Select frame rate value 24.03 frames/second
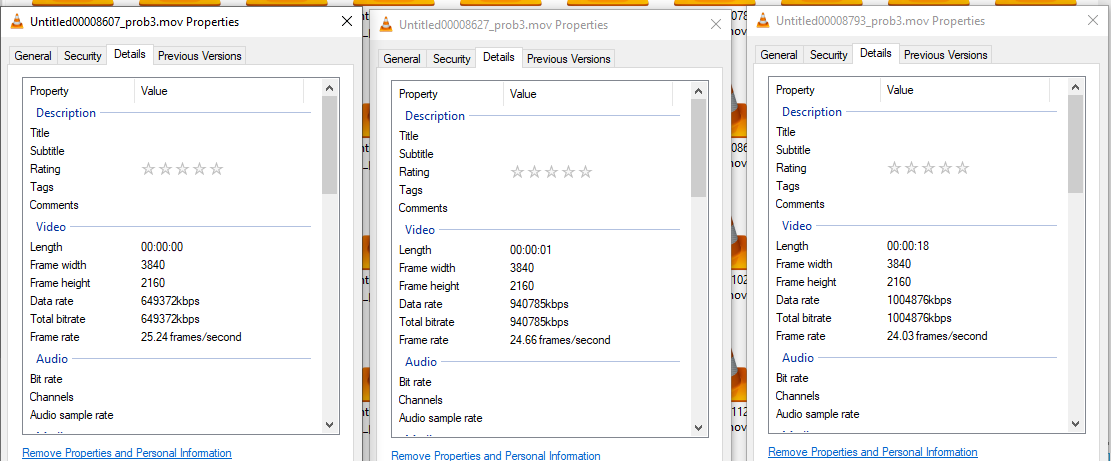This screenshot has width=1111, height=461. tap(937, 336)
